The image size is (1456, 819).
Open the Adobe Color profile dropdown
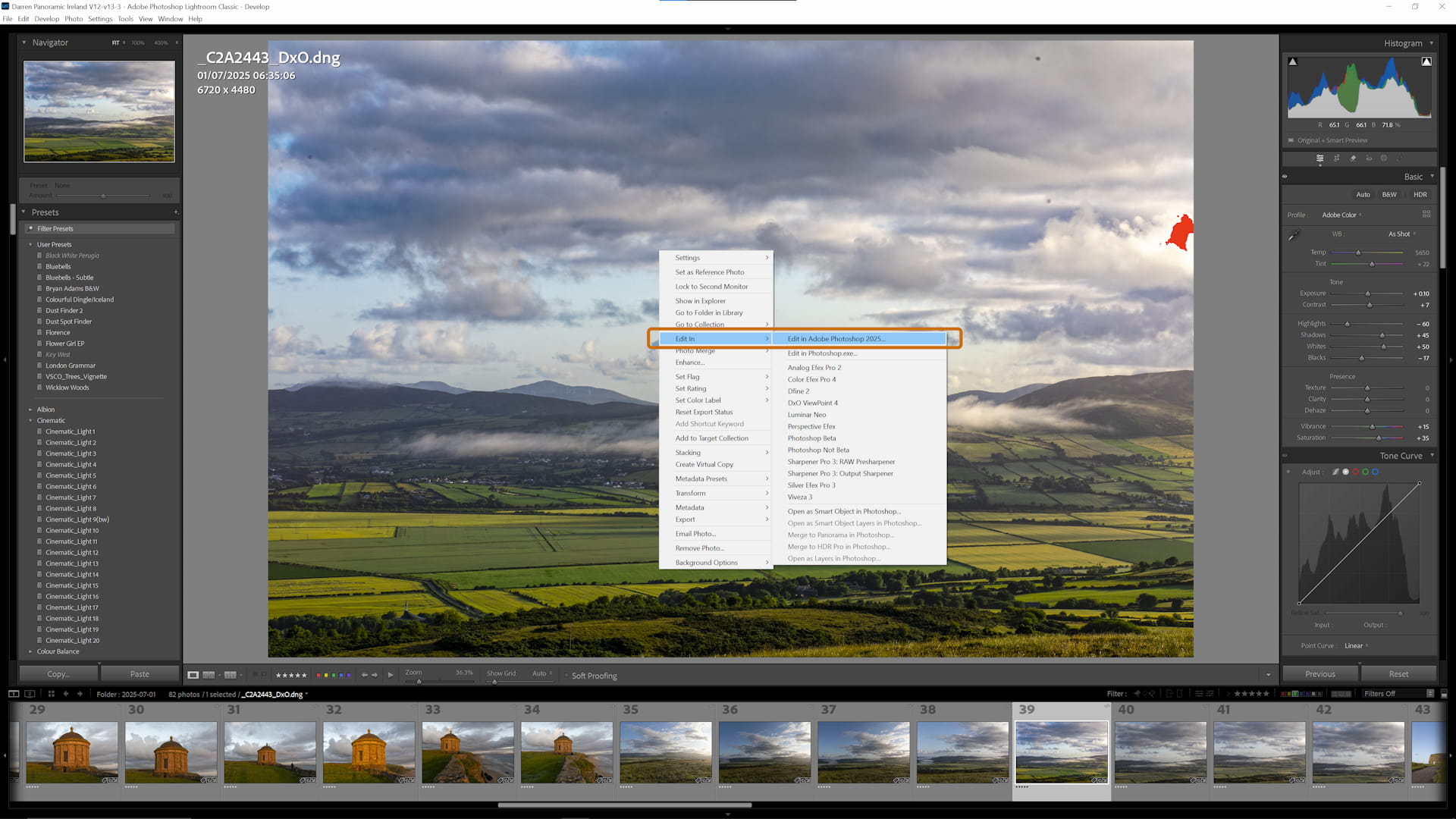1341,215
